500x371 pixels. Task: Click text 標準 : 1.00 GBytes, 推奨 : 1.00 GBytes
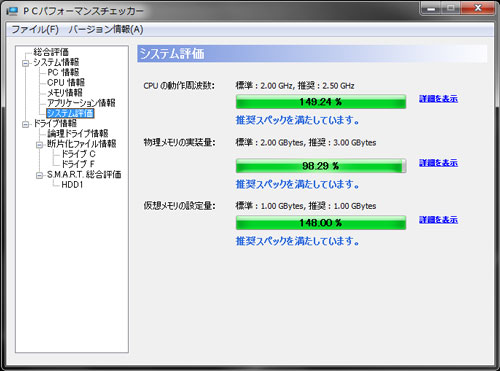tap(306, 206)
